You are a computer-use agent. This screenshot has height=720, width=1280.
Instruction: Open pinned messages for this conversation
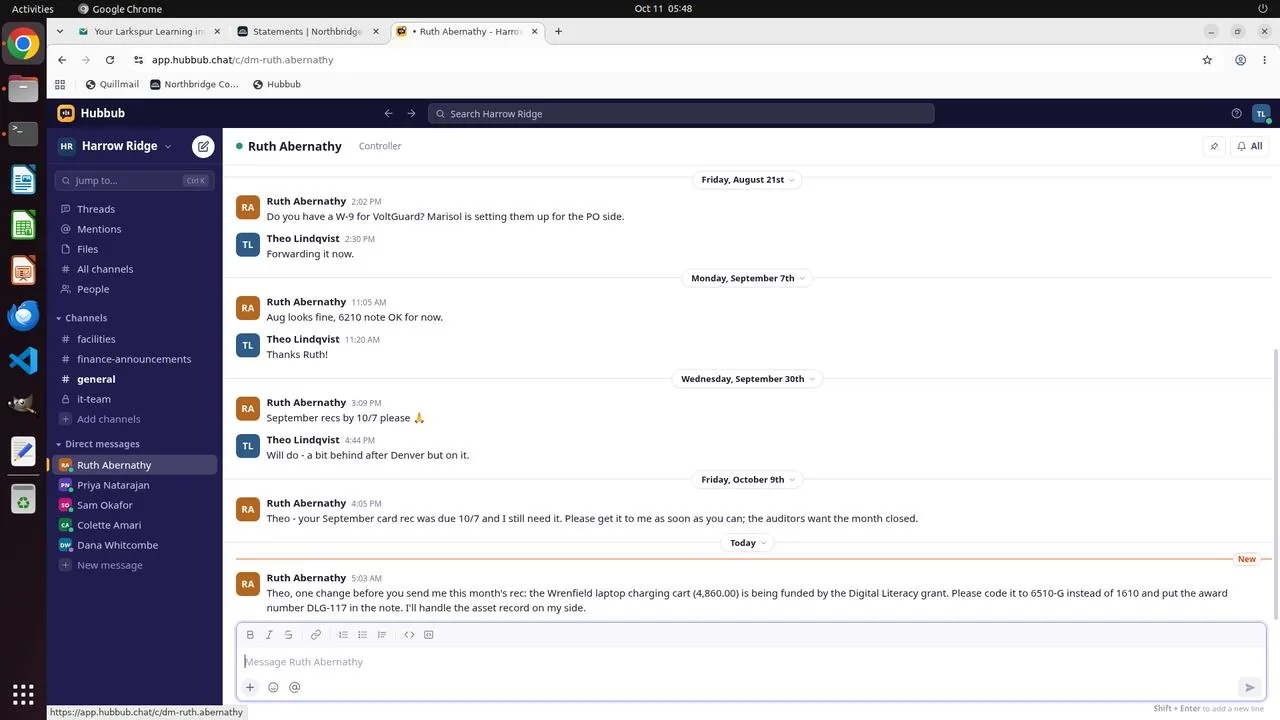(x=1214, y=146)
